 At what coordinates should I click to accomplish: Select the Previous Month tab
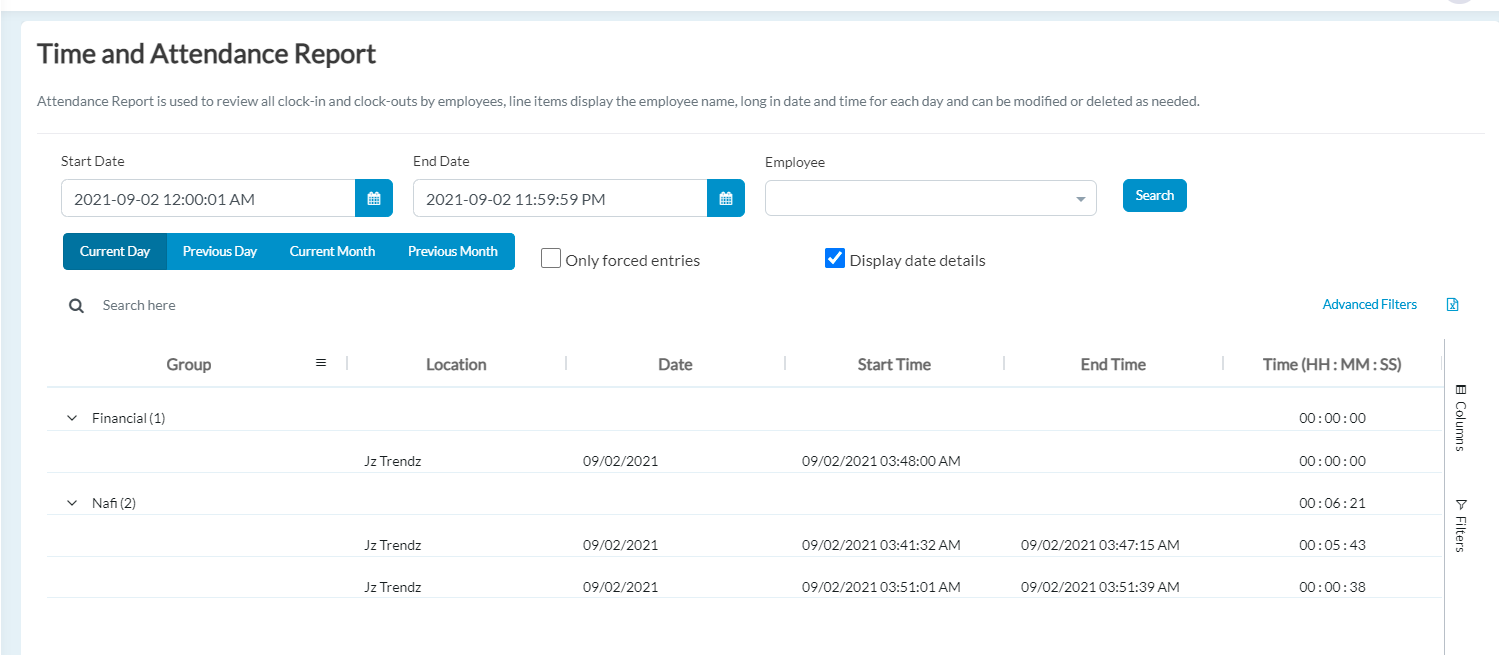[452, 251]
